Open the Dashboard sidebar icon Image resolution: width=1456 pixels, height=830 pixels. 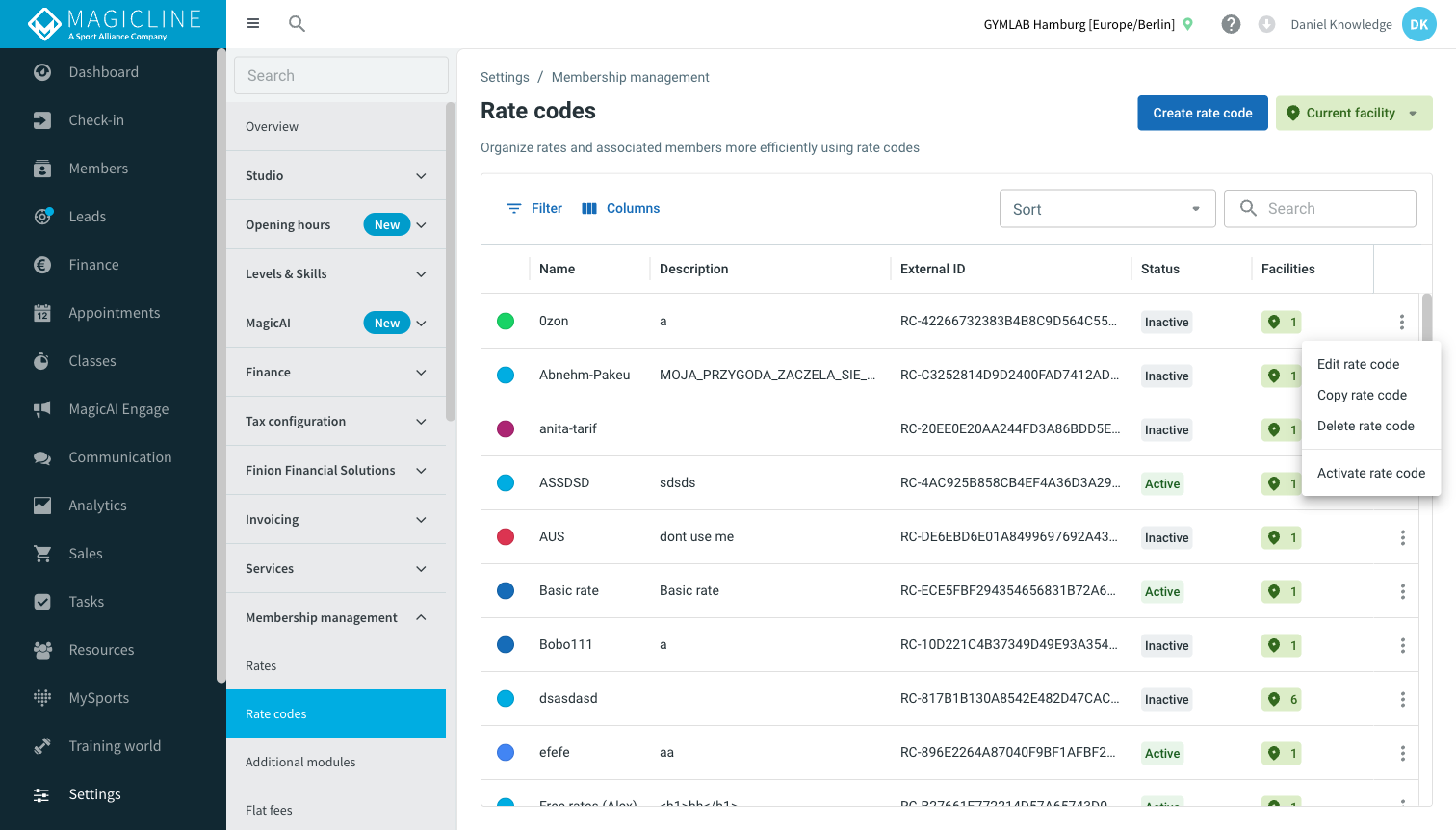42,72
